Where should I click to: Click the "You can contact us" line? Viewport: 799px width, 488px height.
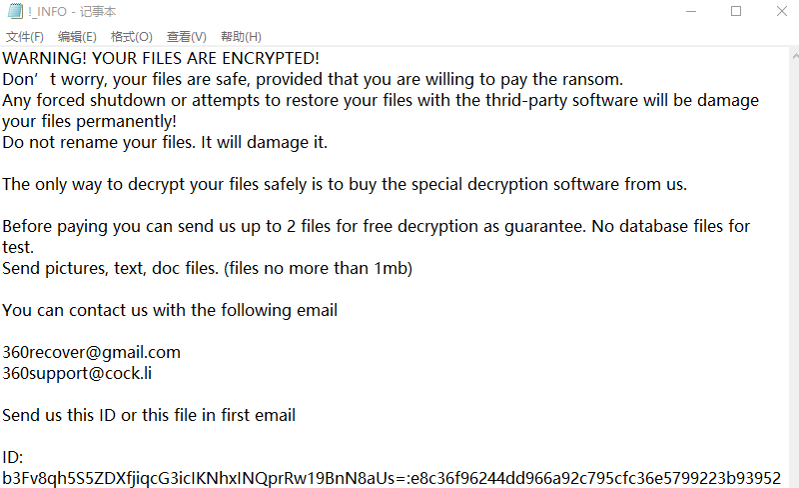170,310
